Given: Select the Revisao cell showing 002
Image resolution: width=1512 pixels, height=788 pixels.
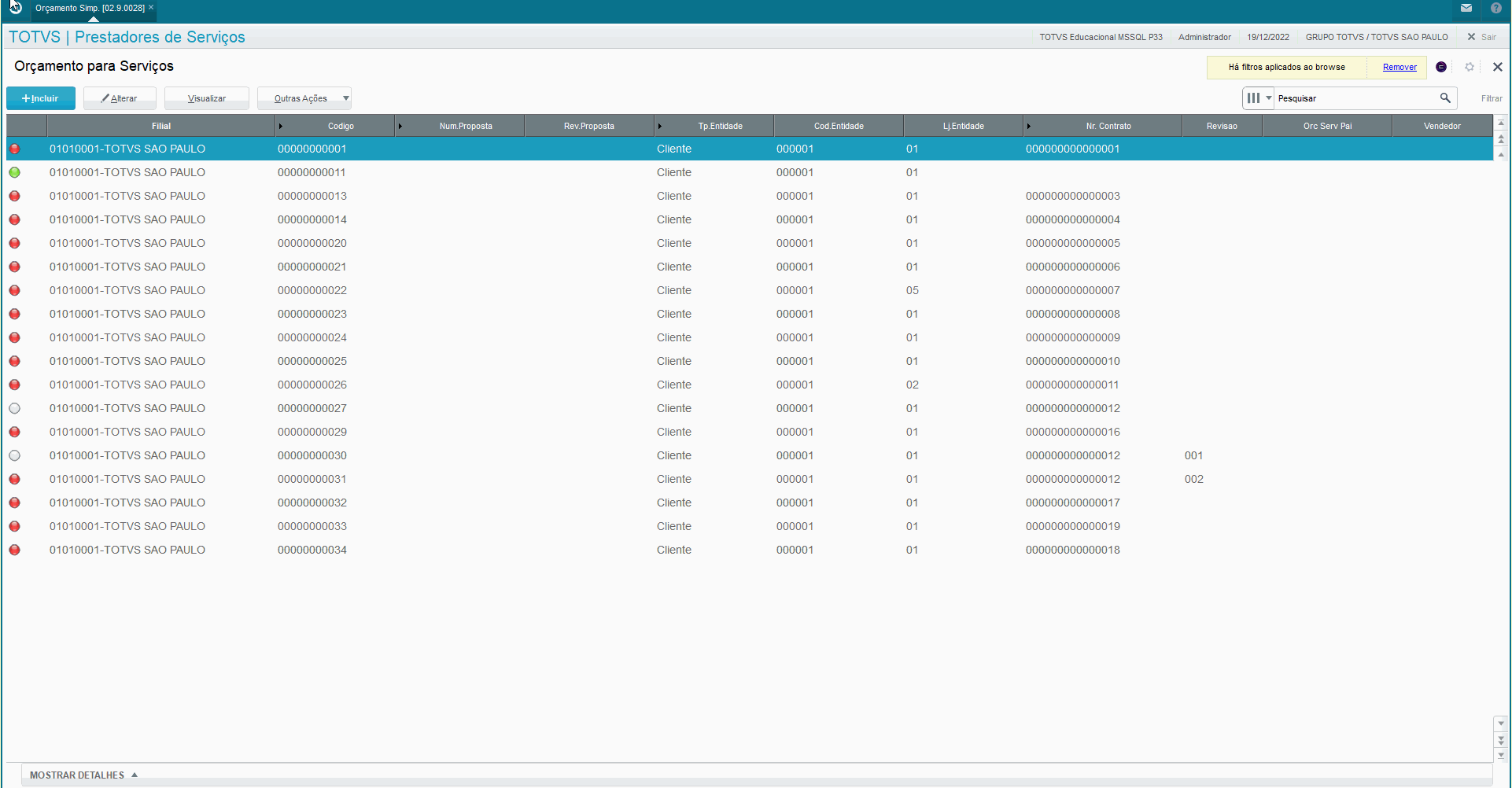Looking at the screenshot, I should tap(1194, 479).
